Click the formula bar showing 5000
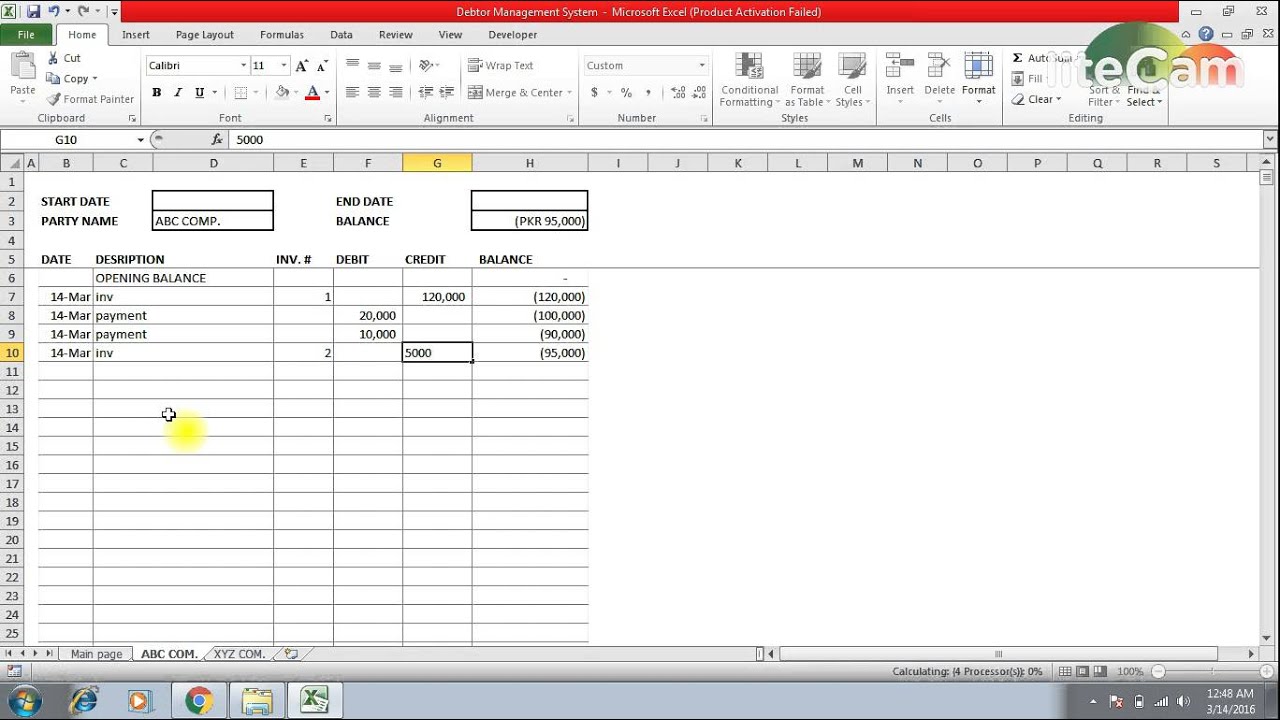Image resolution: width=1280 pixels, height=720 pixels. tap(745, 140)
